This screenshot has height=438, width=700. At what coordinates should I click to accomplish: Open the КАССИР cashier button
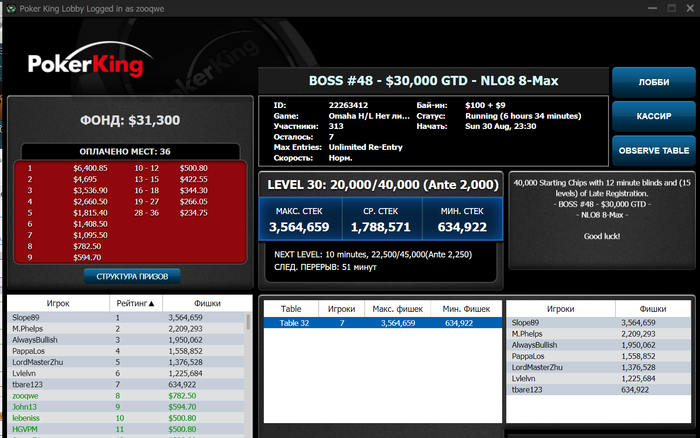[654, 116]
